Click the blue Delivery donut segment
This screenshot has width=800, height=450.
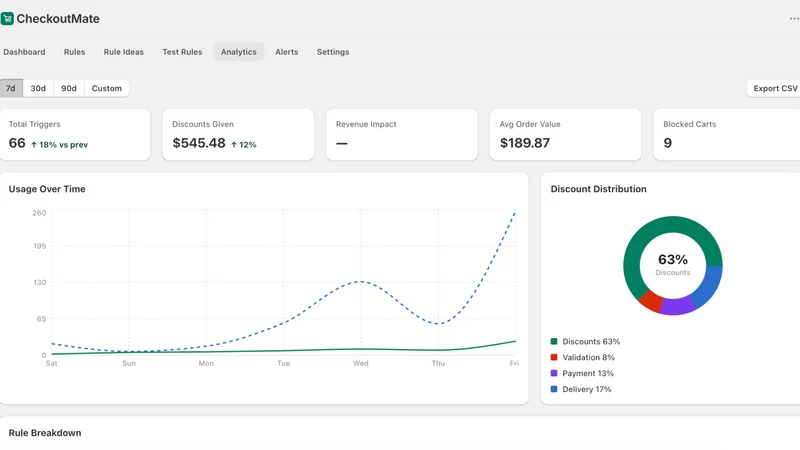709,286
